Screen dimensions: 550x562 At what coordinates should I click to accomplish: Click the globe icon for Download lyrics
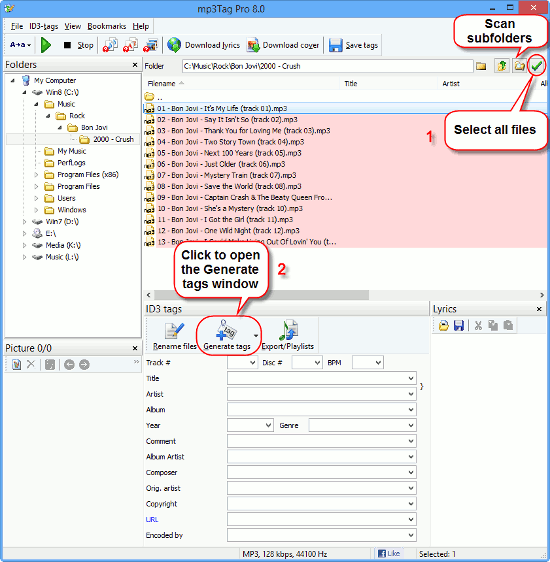(x=174, y=45)
